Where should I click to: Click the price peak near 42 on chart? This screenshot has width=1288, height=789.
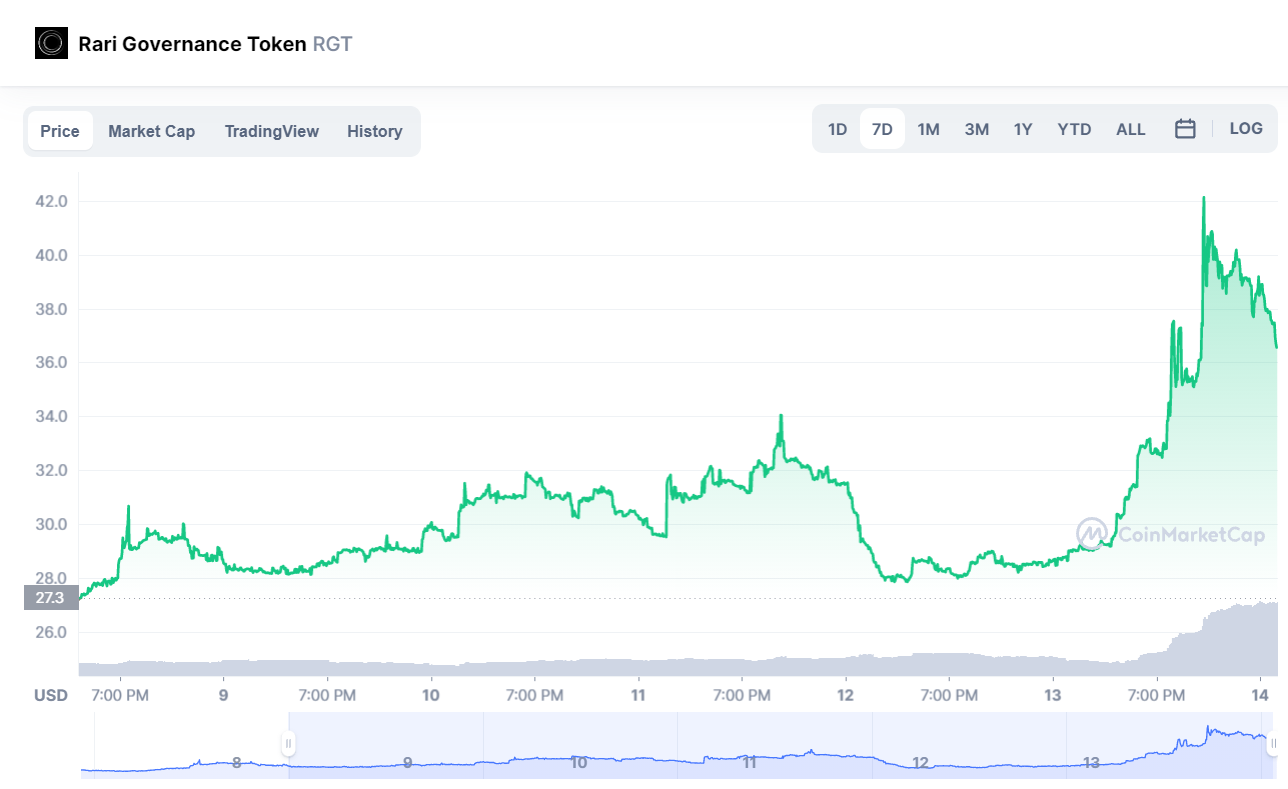coord(1203,198)
